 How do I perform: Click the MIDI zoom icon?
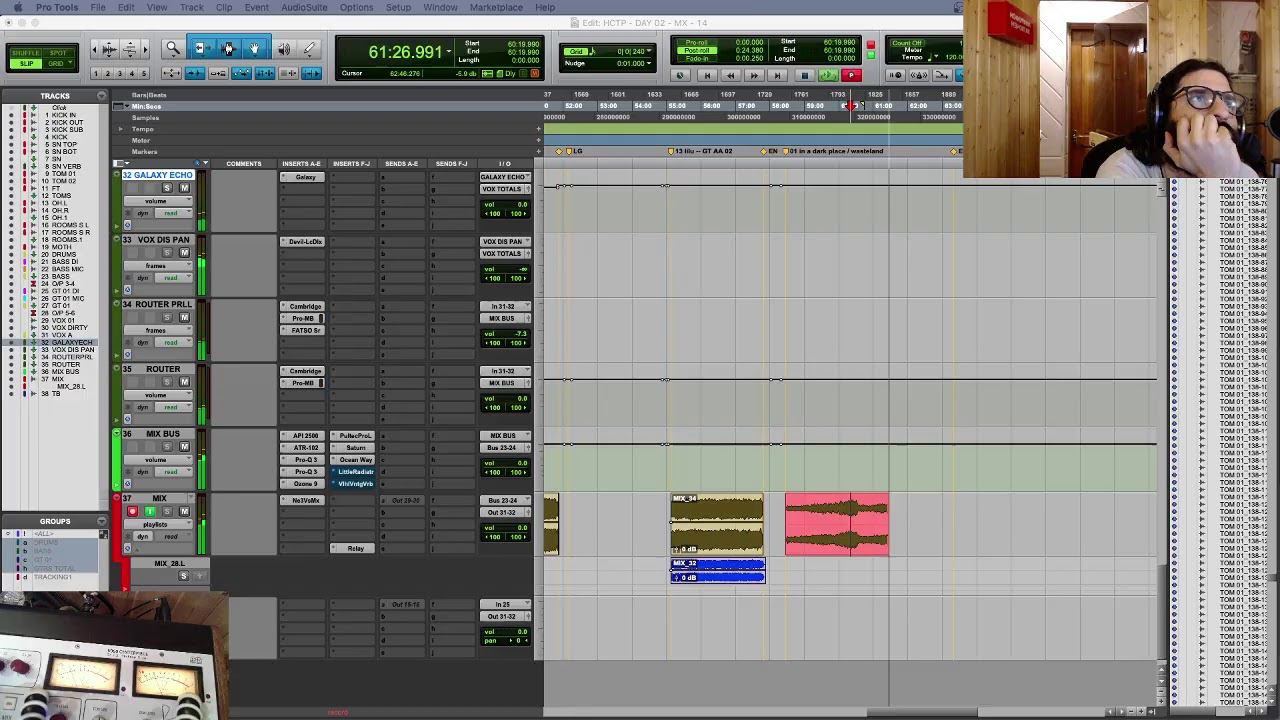click(x=131, y=49)
